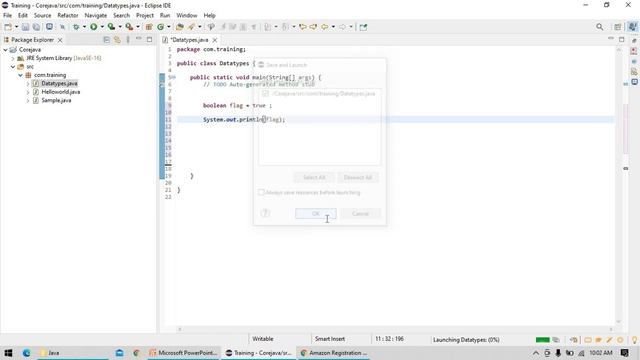
Task: Start the Debug launch icon
Action: [76, 27]
